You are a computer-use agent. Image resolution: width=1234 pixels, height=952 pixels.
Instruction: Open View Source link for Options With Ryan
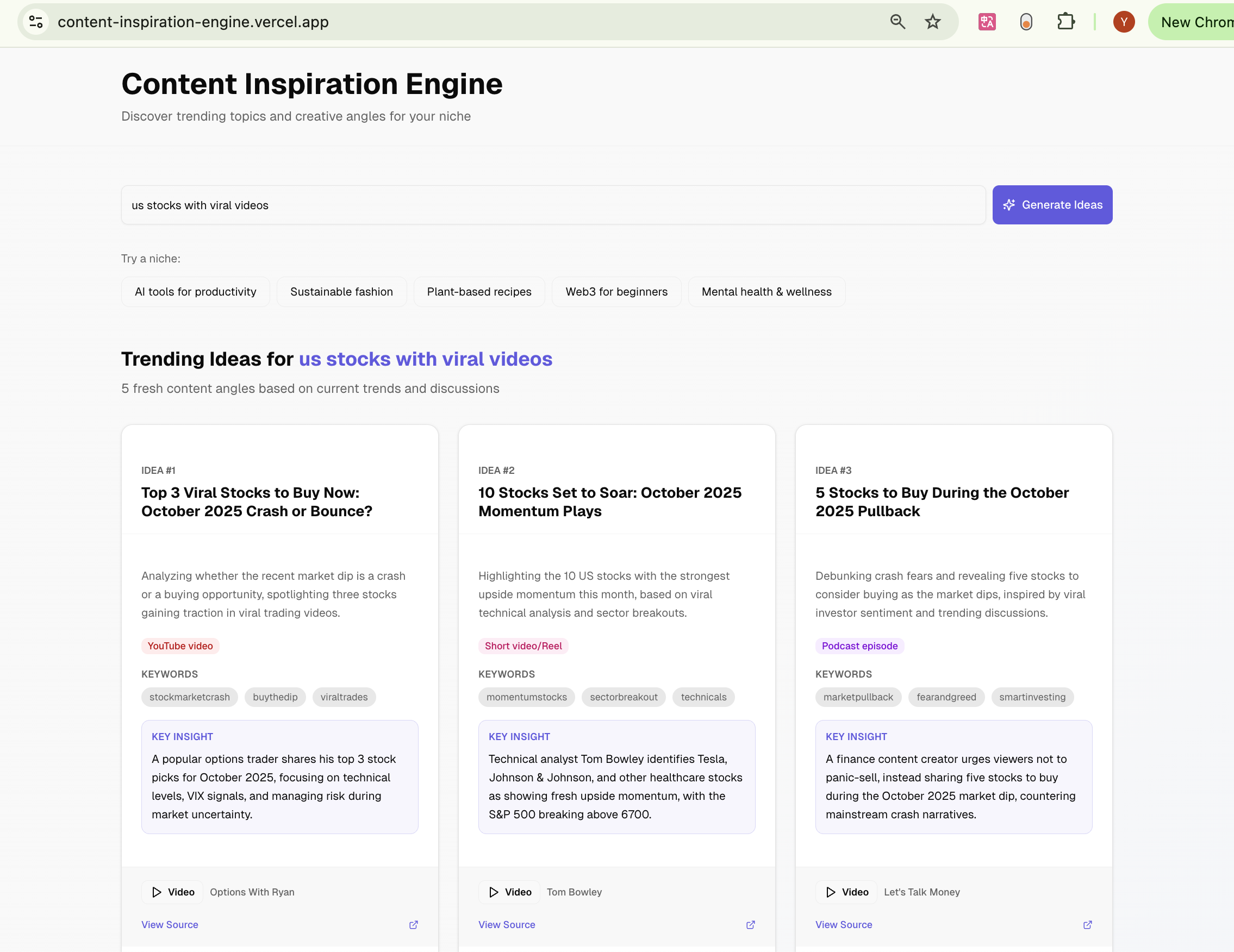[170, 925]
